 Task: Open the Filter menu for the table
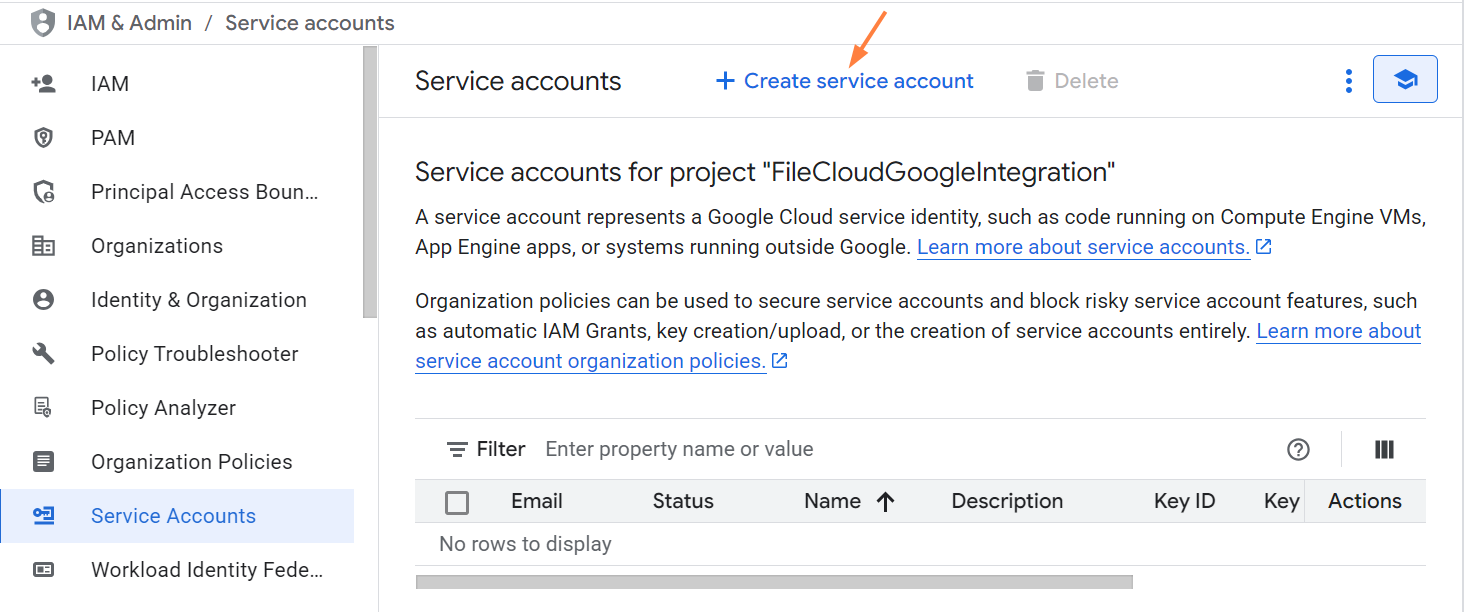pos(486,450)
